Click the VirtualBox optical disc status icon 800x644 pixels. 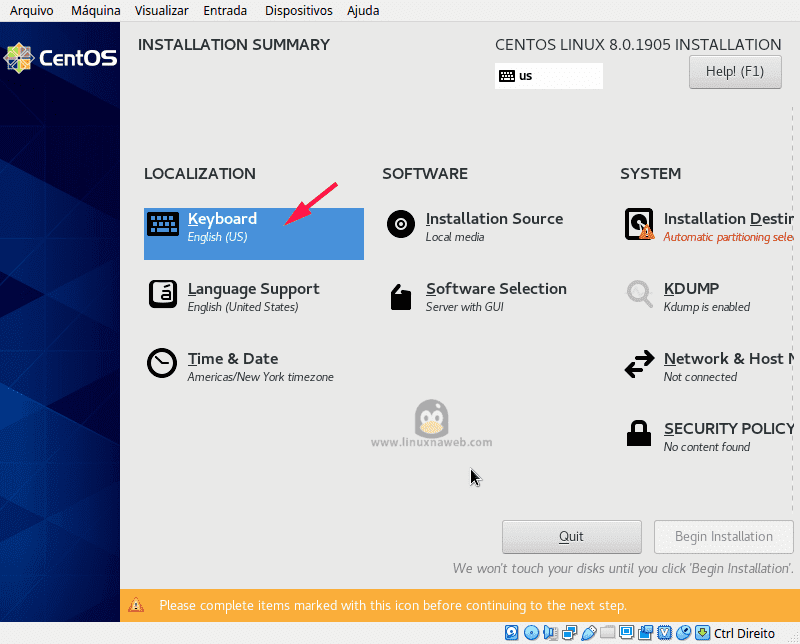tap(531, 633)
